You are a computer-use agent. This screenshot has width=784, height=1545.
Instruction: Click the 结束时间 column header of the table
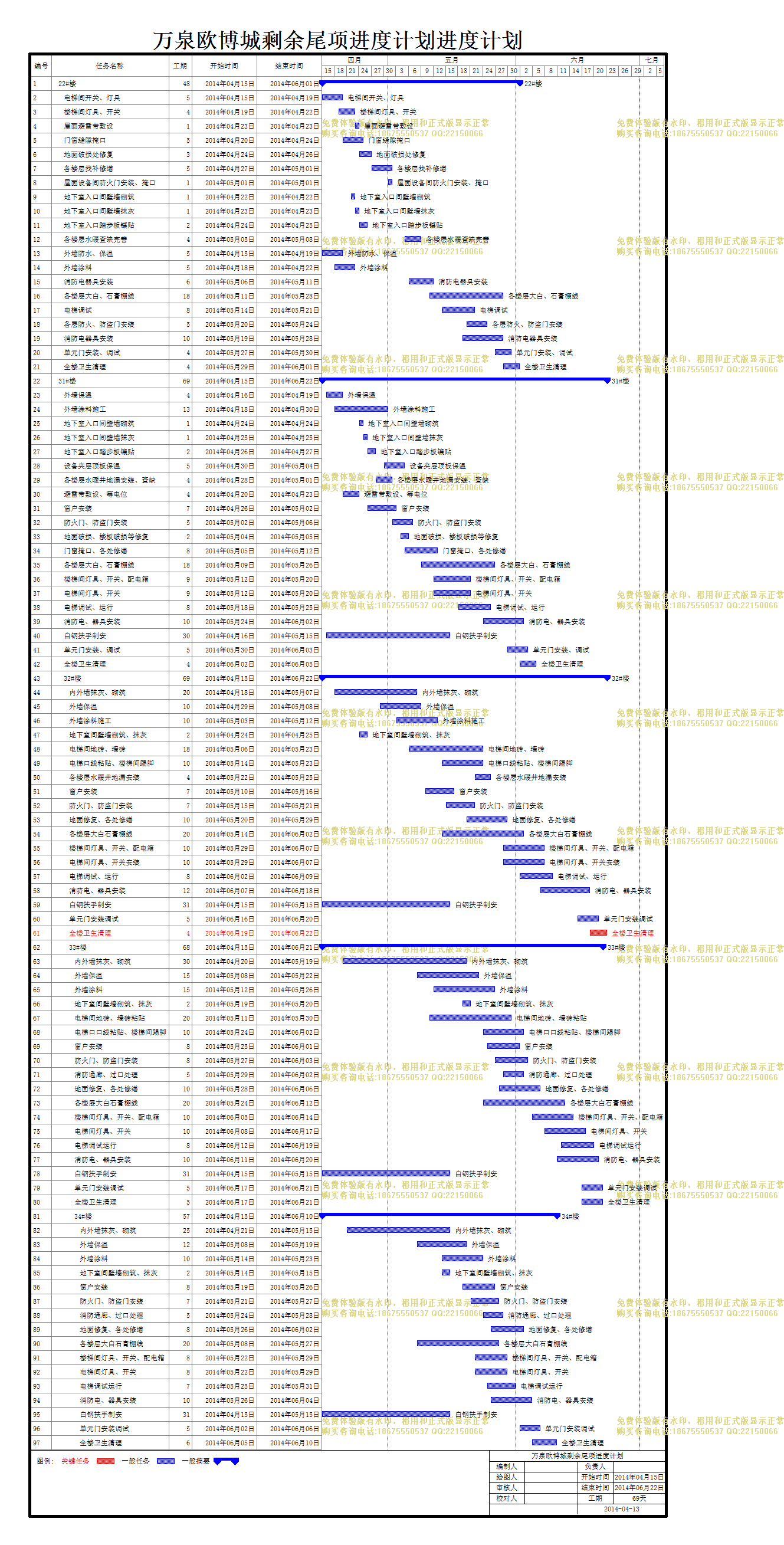pyautogui.click(x=289, y=66)
